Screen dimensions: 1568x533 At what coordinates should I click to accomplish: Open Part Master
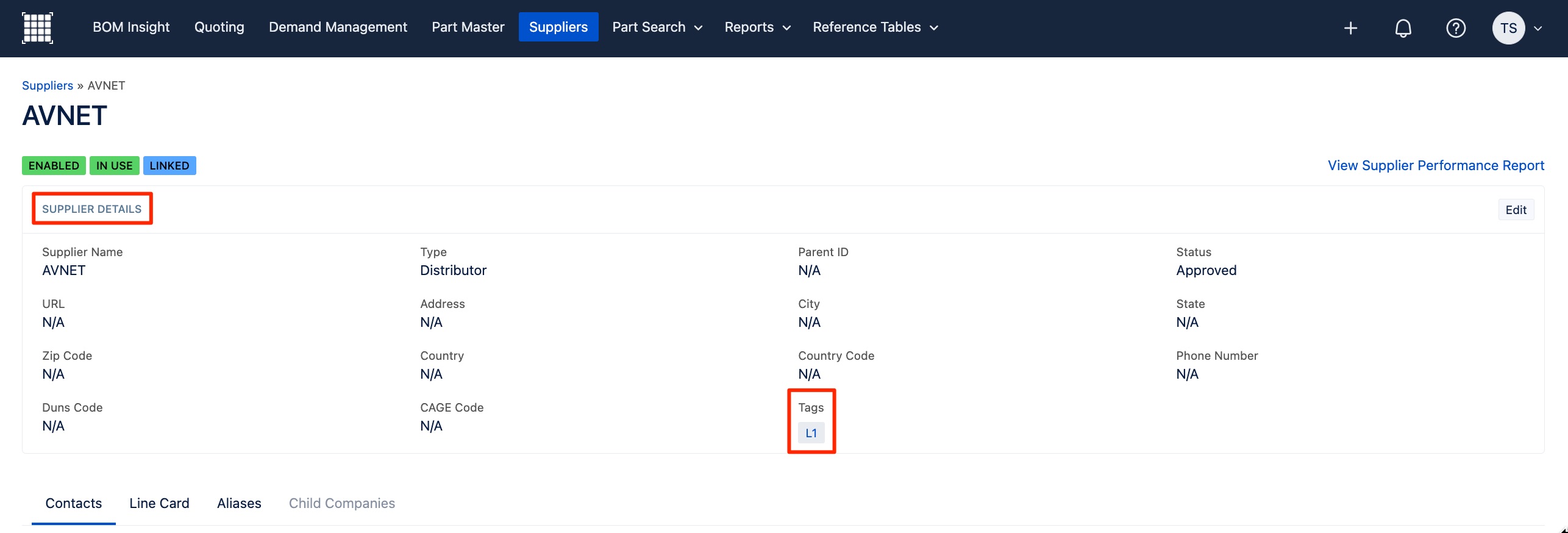point(468,27)
